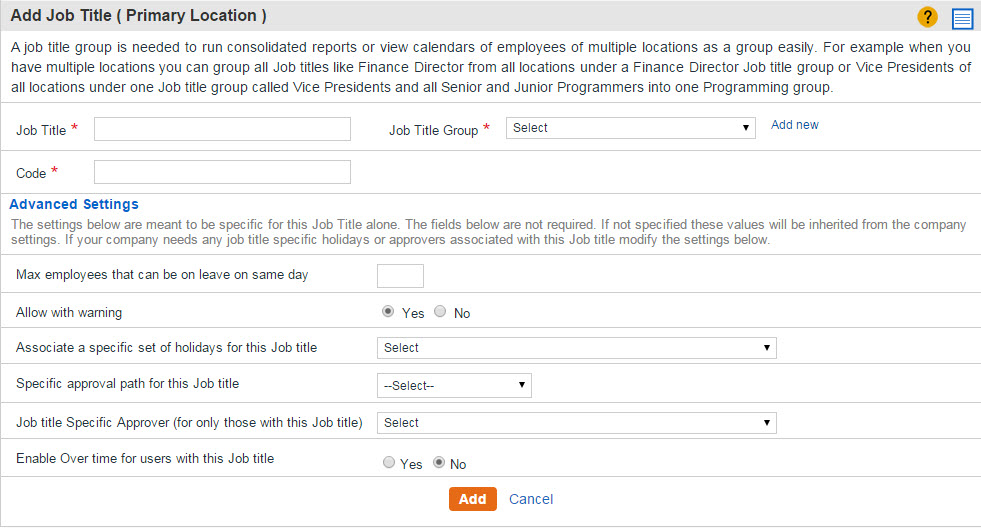Click the Max employees on leave field
The height and width of the screenshot is (528, 981).
point(400,276)
